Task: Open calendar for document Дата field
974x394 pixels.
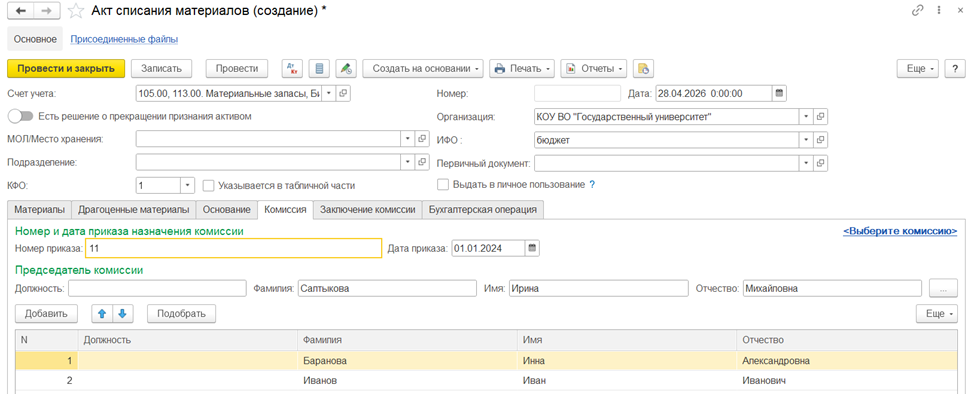Action: [x=779, y=93]
